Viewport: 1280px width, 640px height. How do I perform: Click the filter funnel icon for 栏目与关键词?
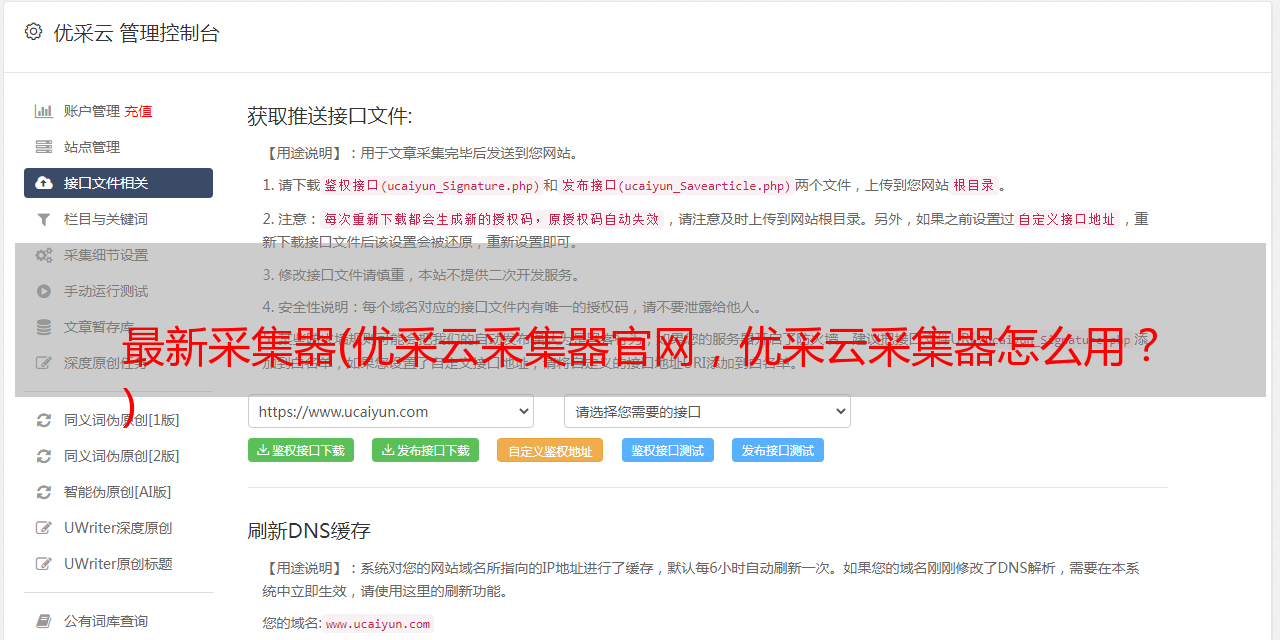click(x=44, y=219)
